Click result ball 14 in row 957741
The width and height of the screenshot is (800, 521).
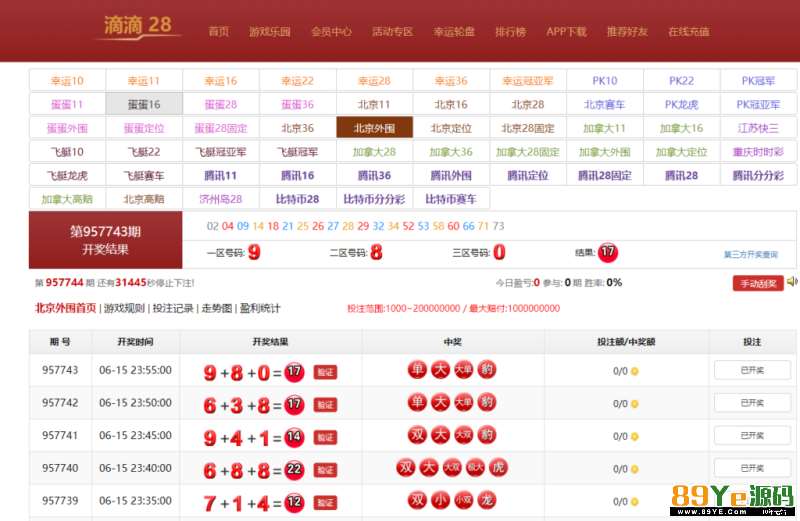pyautogui.click(x=294, y=437)
